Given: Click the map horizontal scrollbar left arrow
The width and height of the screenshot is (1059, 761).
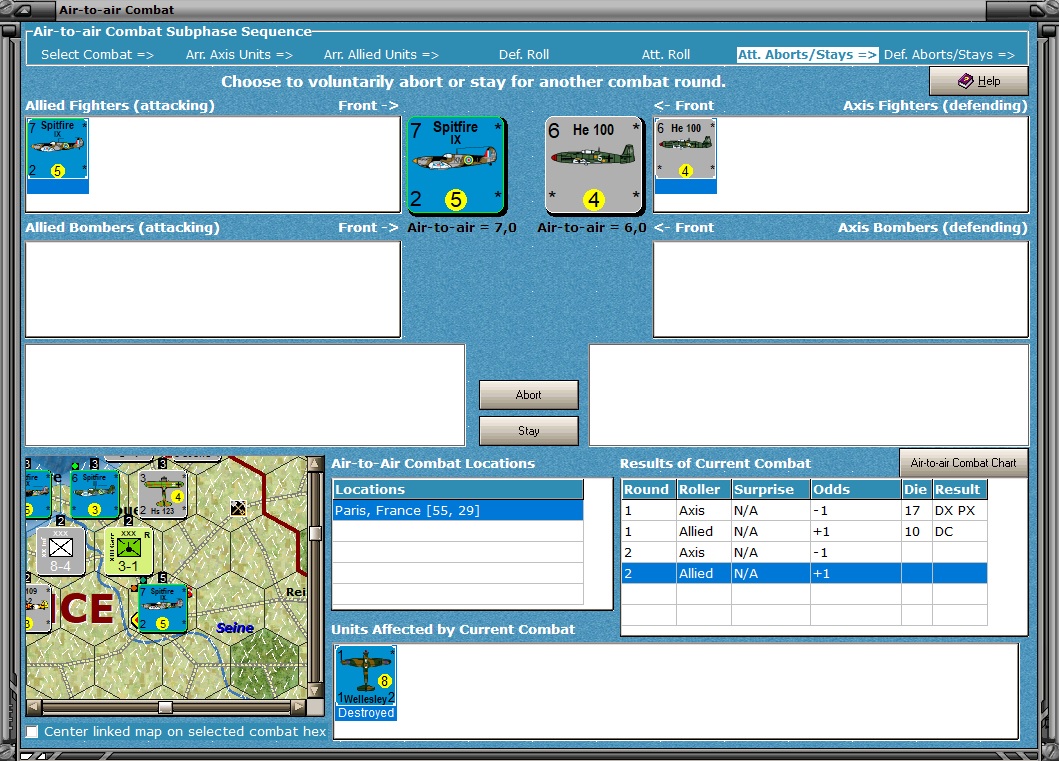Looking at the screenshot, I should pyautogui.click(x=34, y=707).
